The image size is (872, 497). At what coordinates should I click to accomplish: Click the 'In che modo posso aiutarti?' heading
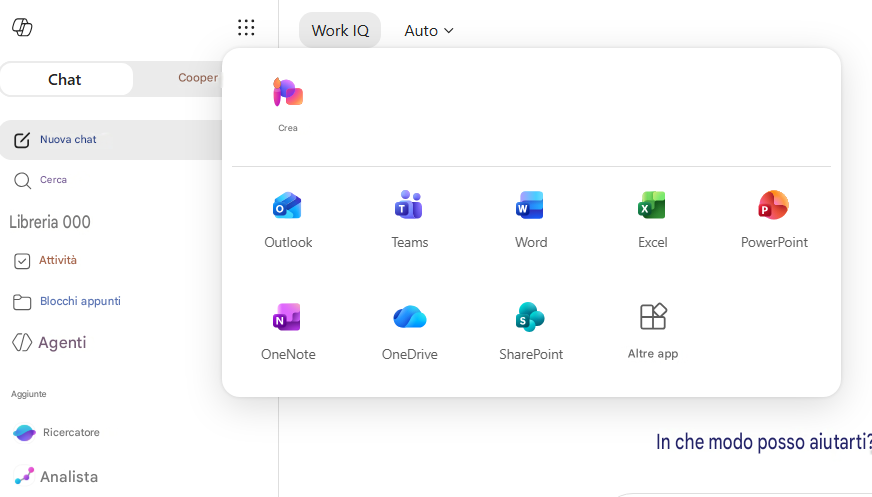tap(764, 442)
